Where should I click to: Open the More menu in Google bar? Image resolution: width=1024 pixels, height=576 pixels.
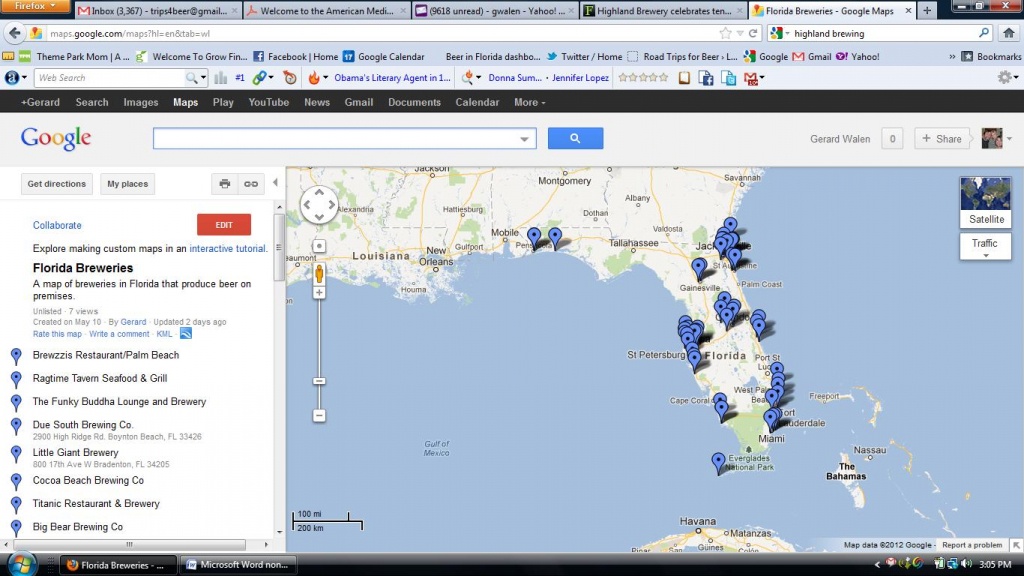529,102
